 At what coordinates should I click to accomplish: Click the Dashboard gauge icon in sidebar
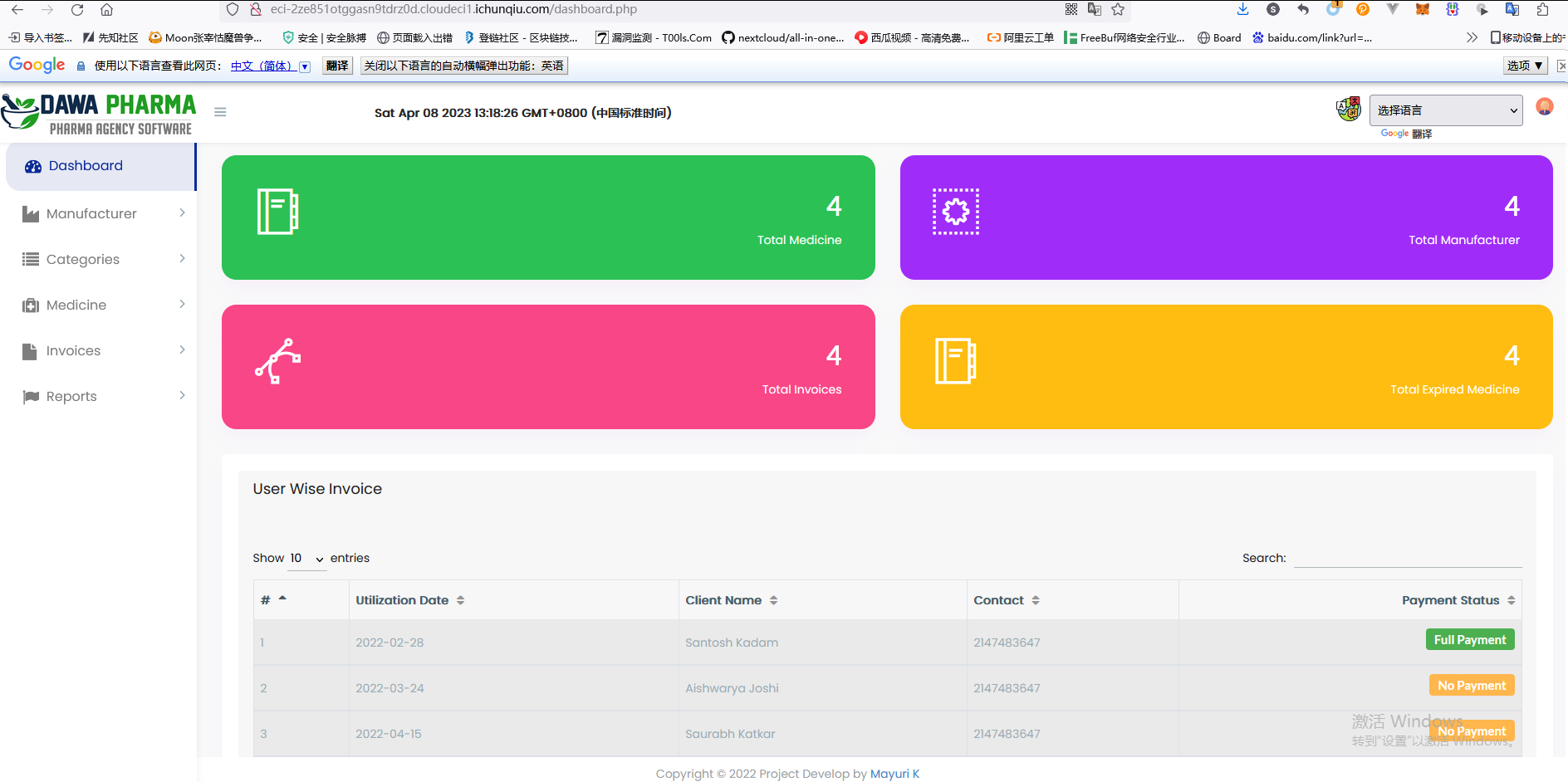[x=33, y=166]
